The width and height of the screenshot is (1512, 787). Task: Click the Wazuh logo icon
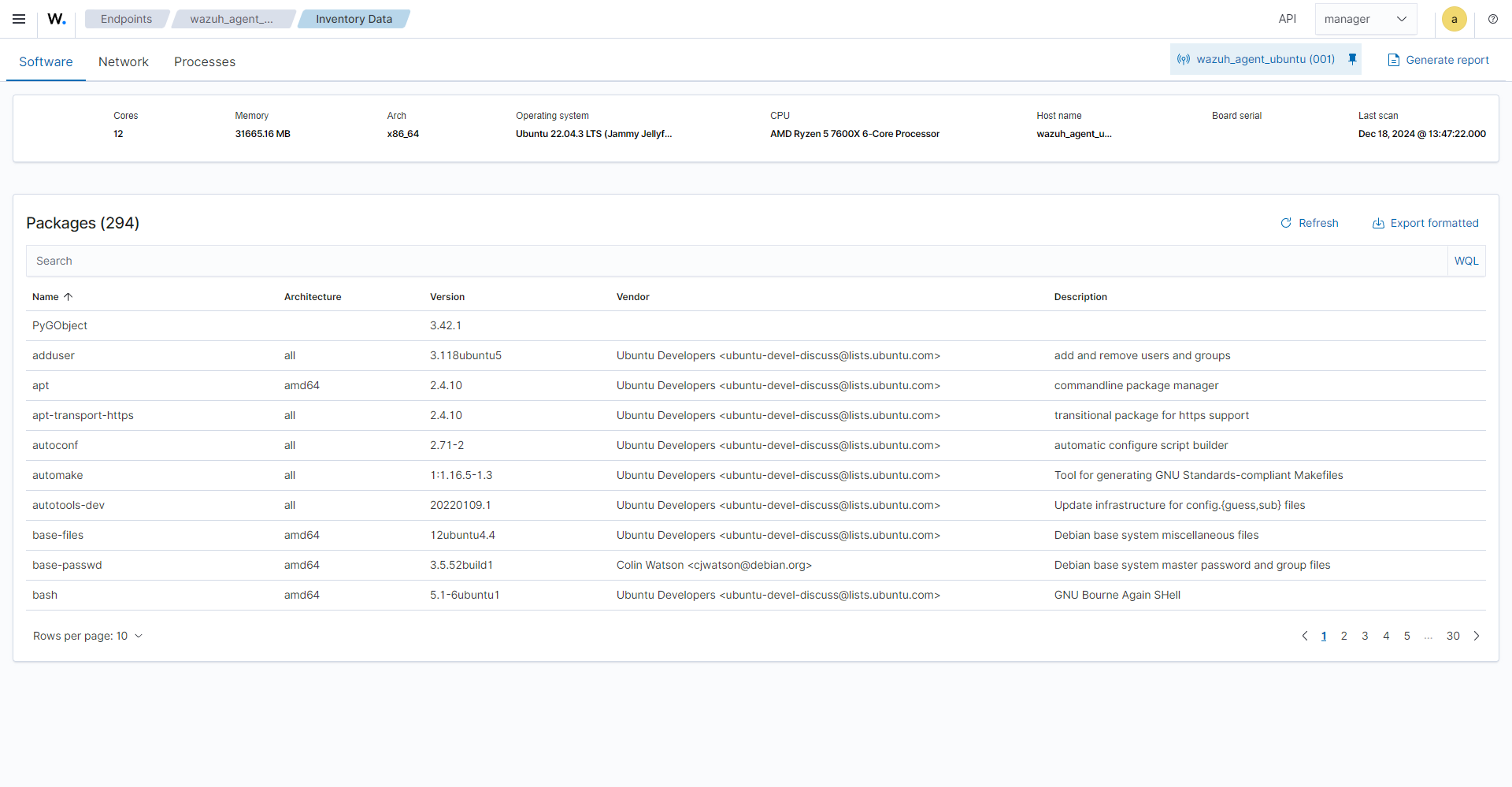[57, 19]
